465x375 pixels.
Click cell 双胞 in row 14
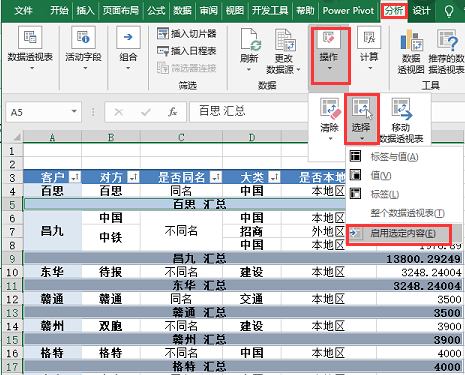coord(111,326)
